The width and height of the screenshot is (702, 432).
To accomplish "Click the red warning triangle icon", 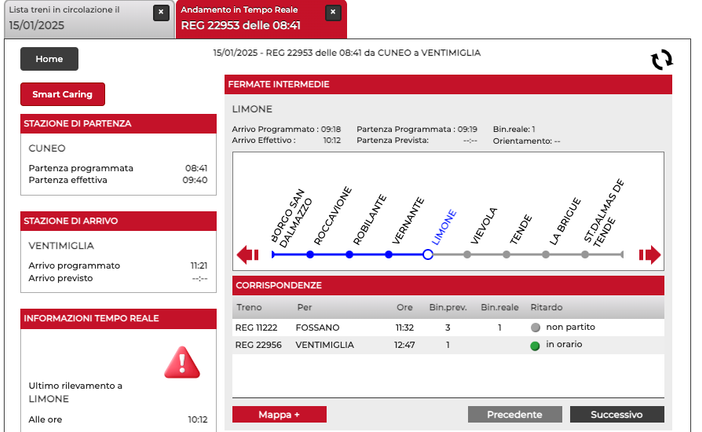I will (182, 361).
